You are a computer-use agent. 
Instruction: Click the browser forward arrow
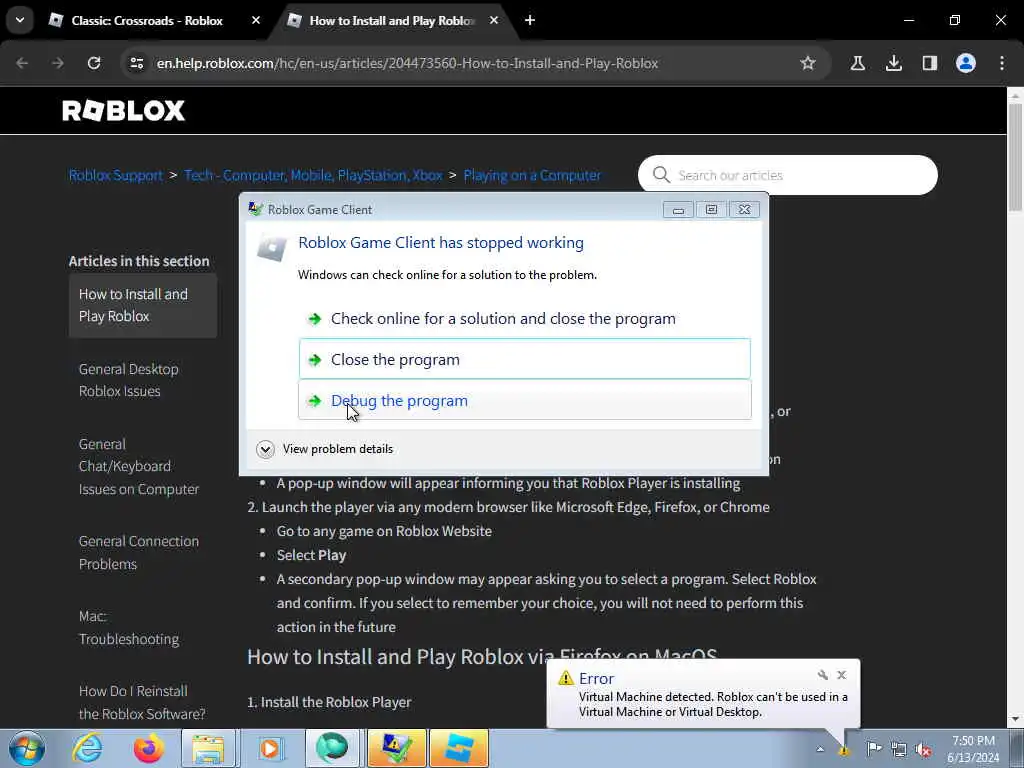(57, 63)
